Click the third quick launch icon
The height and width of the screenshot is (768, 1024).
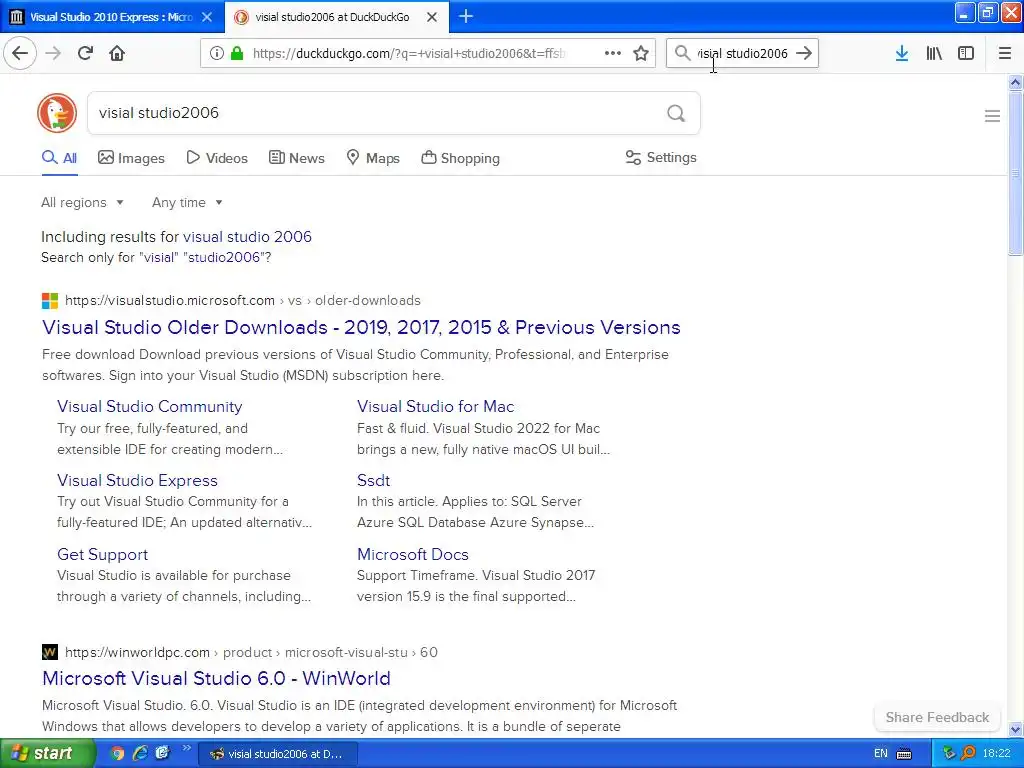[x=162, y=753]
